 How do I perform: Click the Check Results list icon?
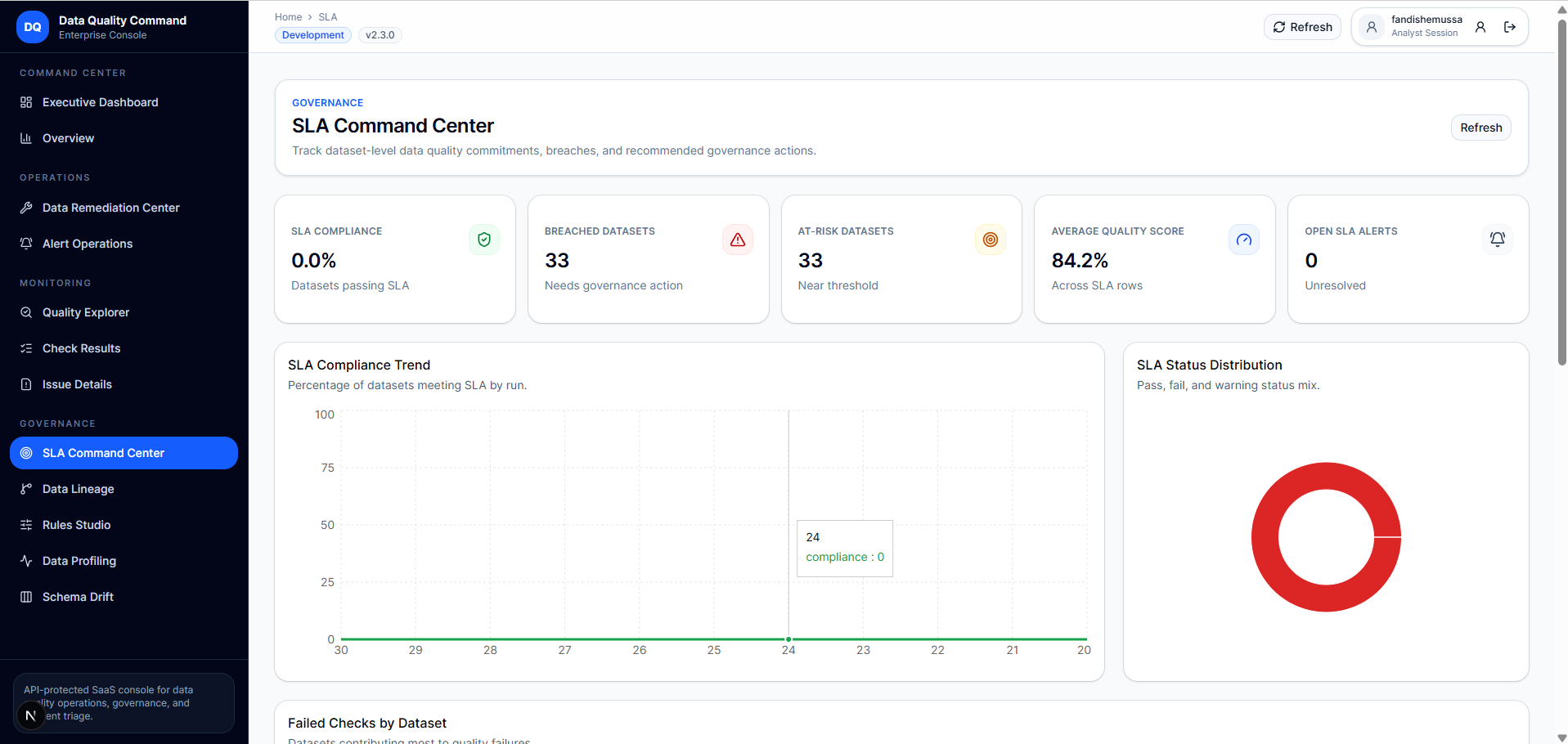pos(26,348)
